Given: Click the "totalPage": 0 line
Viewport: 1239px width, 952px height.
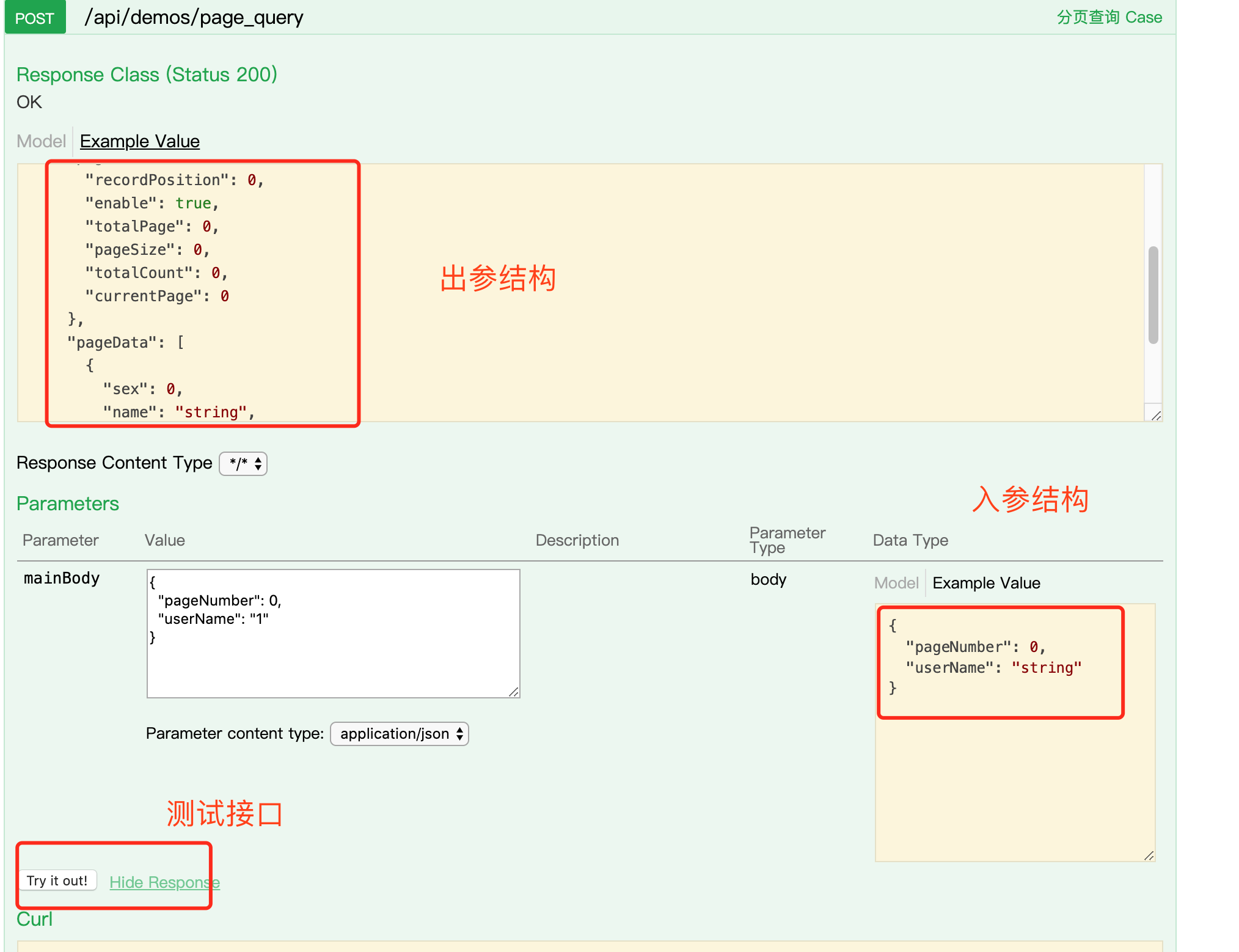Looking at the screenshot, I should pos(152,226).
